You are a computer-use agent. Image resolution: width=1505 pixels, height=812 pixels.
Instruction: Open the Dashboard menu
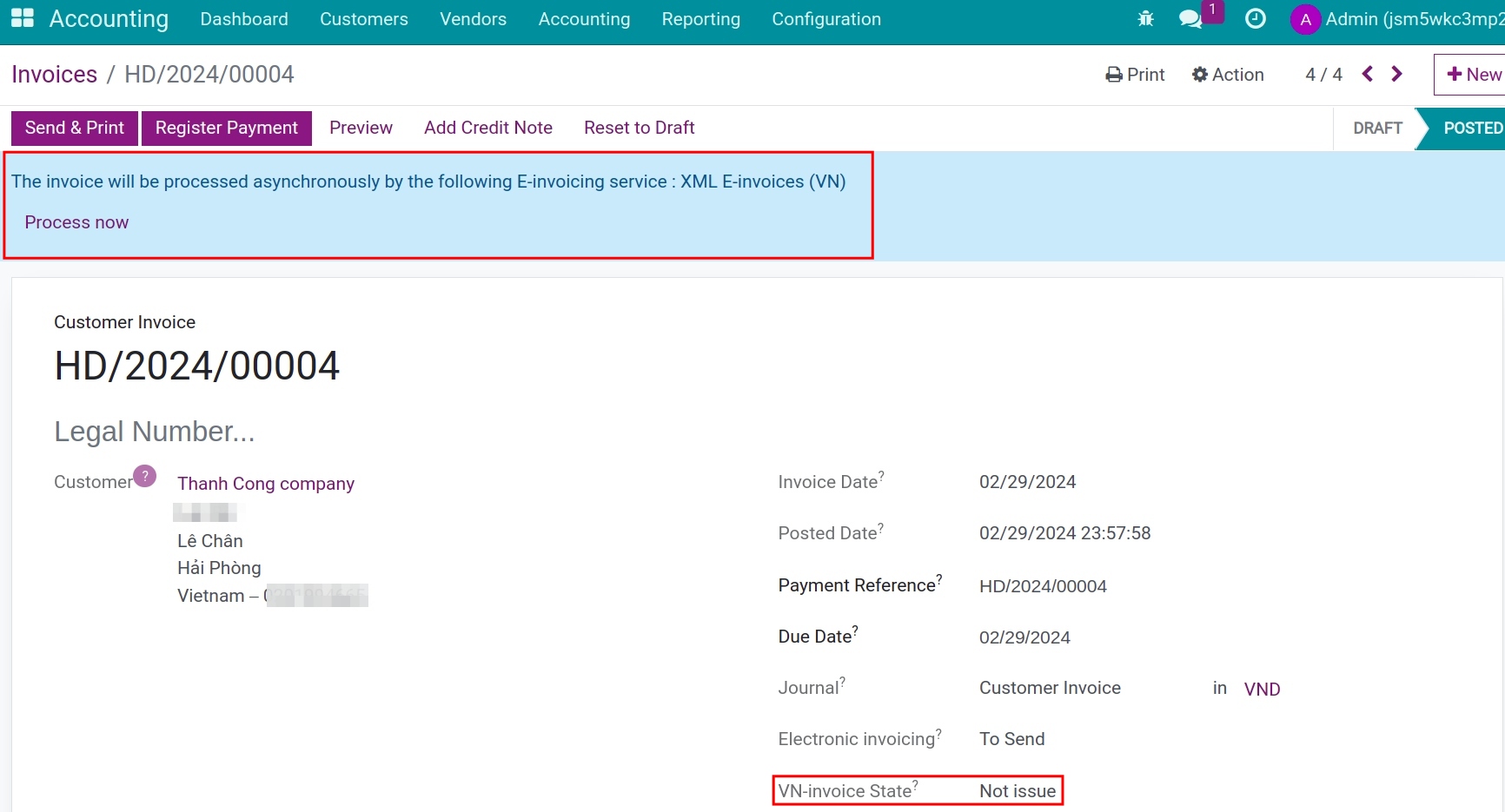(244, 19)
